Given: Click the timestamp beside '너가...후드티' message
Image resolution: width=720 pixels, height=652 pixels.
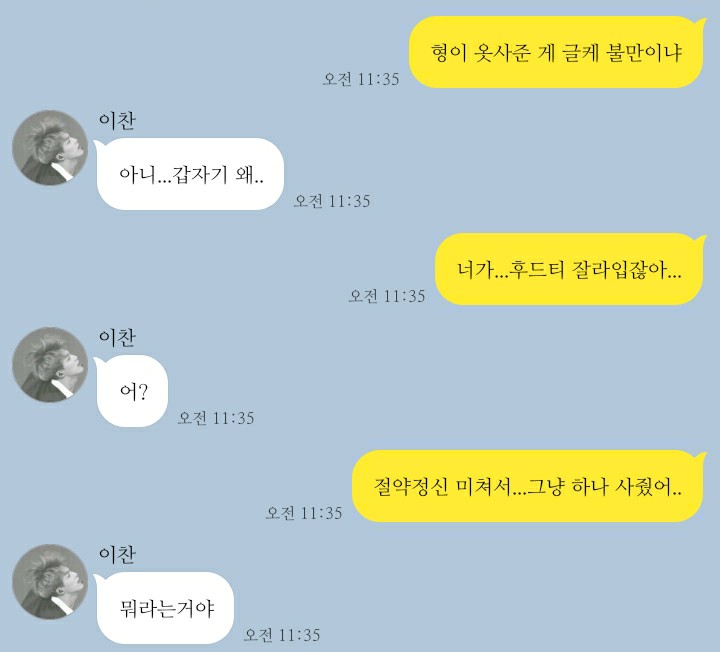Looking at the screenshot, I should tap(387, 296).
